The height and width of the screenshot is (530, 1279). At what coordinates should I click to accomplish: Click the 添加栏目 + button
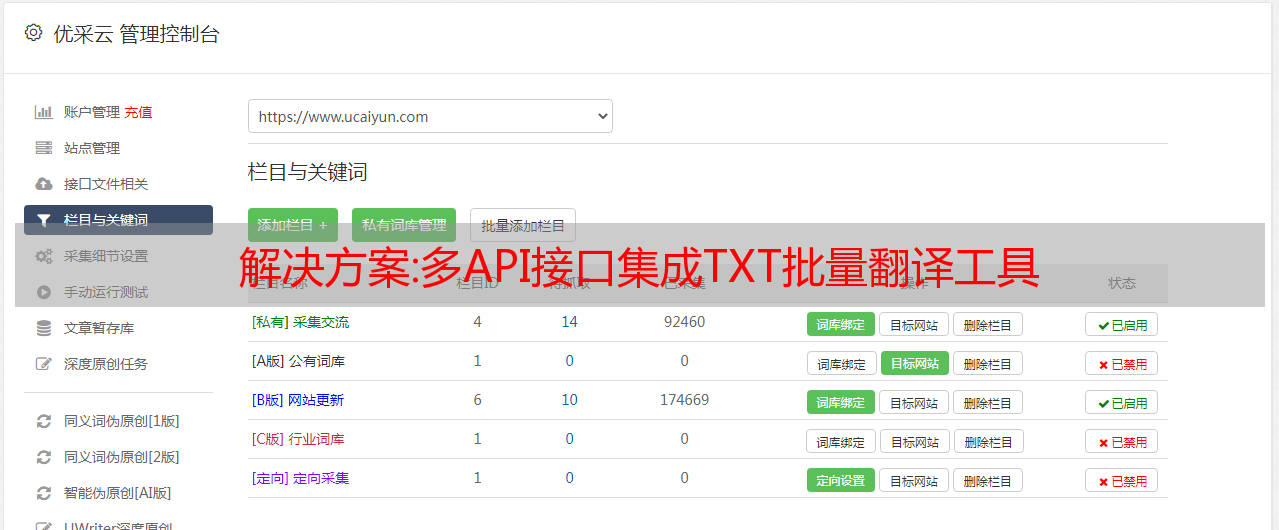click(292, 225)
